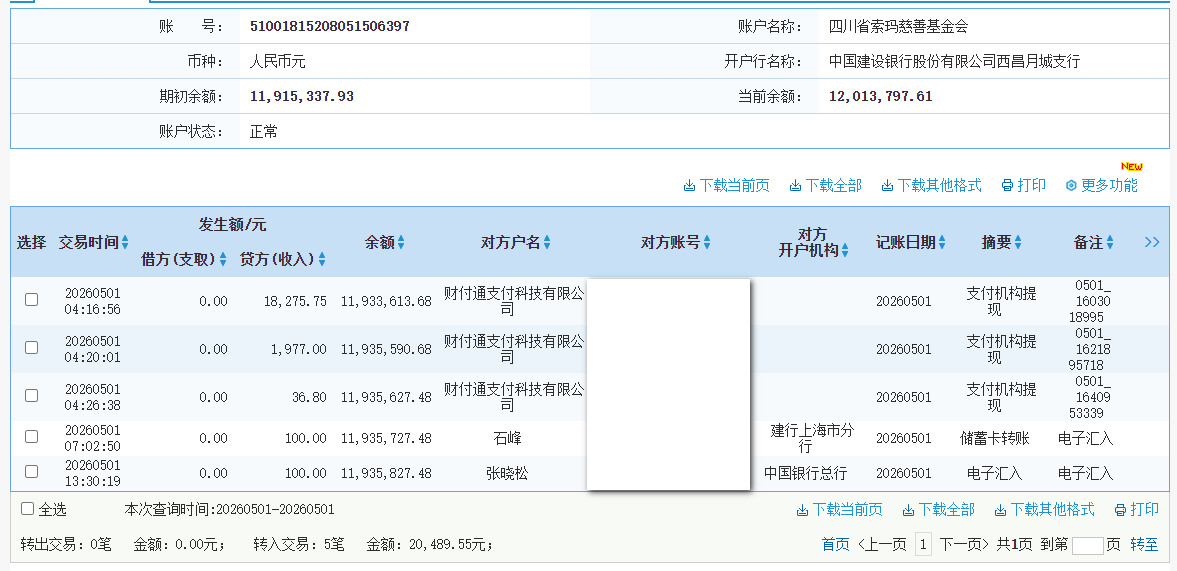1177x571 pixels.
Task: Click credit amount 36.80
Action: pyautogui.click(x=309, y=397)
